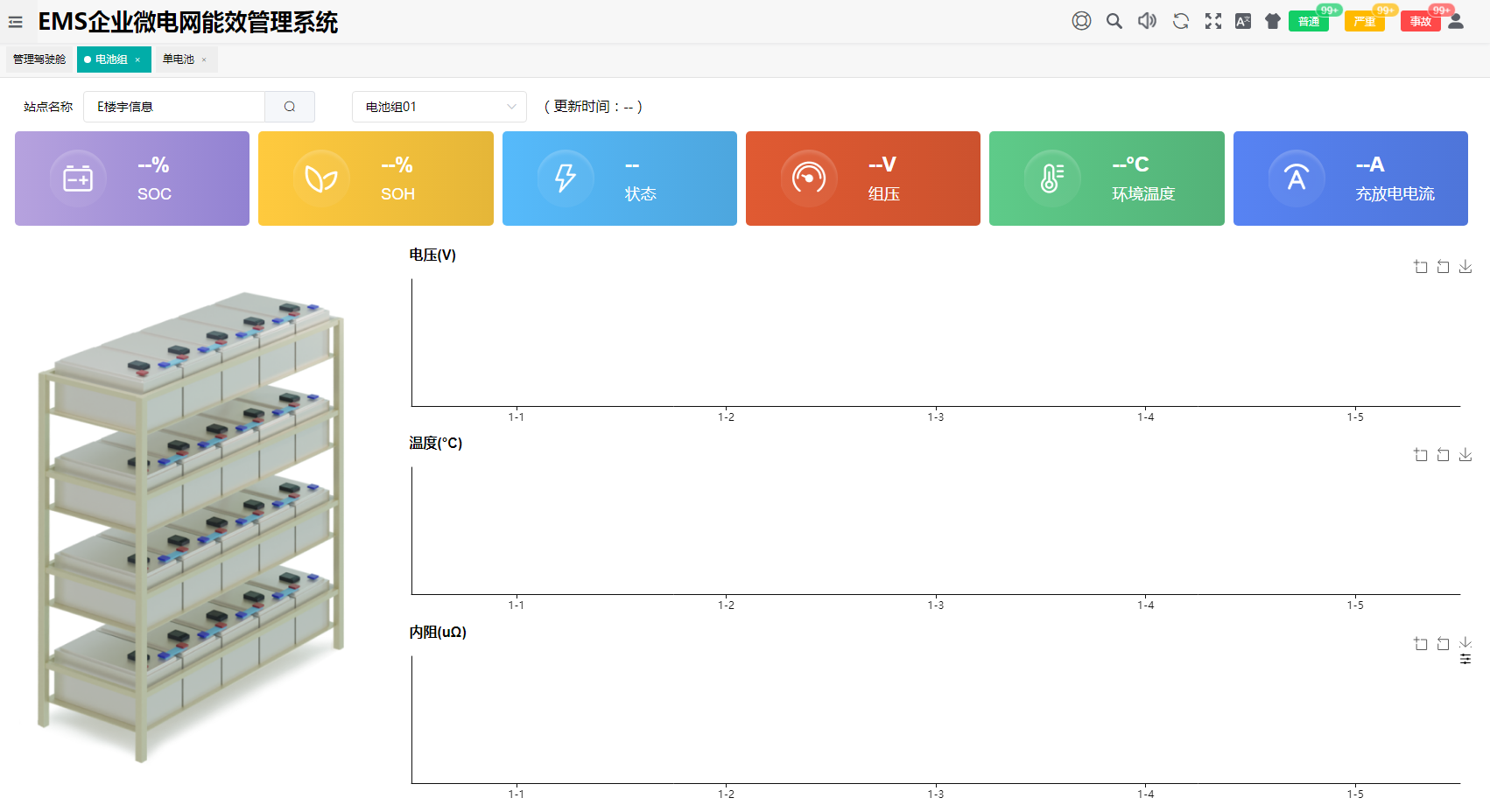Switch to 管理驾驶舱 tab
1490x812 pixels.
tap(39, 59)
